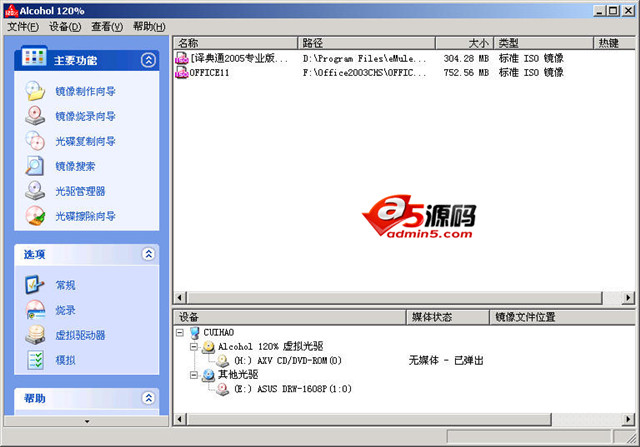Click the image list horizontal scrollbar thumb
This screenshot has height=447, width=640.
pos(395,297)
